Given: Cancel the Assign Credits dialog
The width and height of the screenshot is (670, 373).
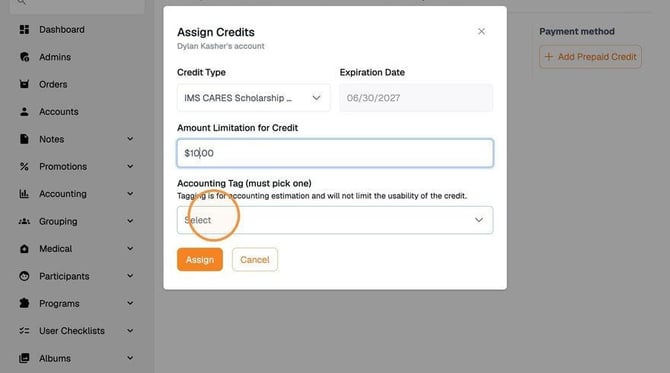Looking at the screenshot, I should [255, 259].
